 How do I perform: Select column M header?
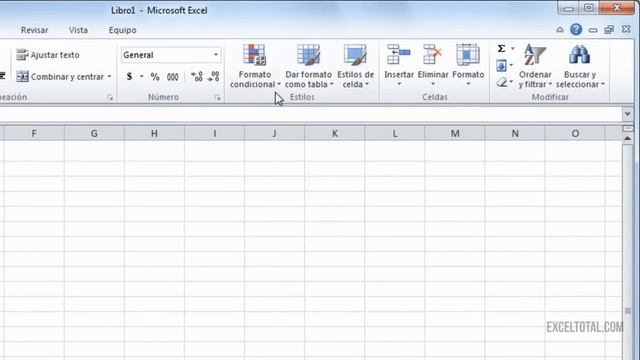[x=455, y=133]
